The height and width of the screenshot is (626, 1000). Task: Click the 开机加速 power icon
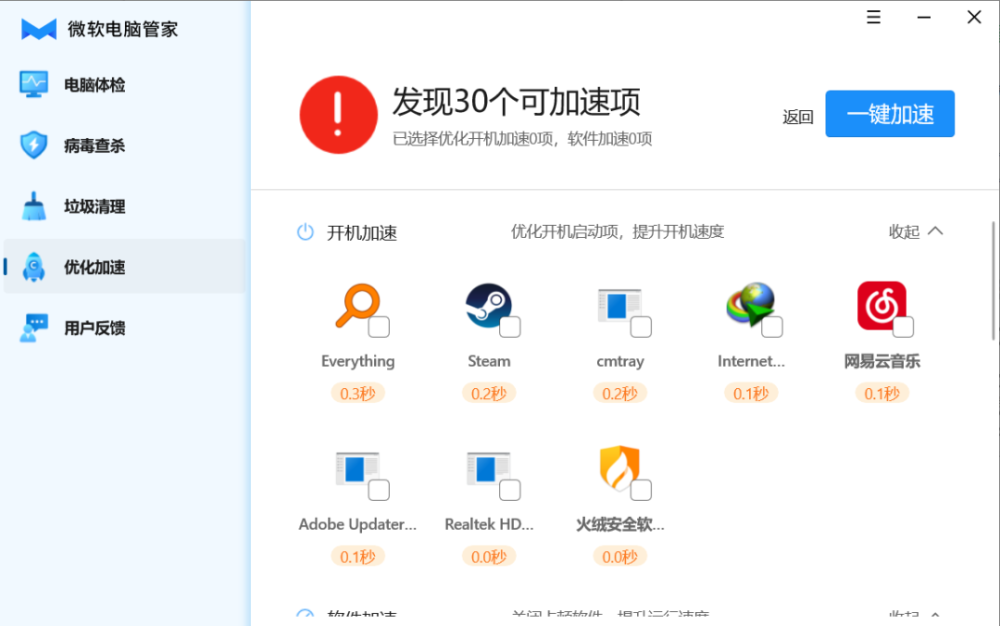[x=305, y=232]
